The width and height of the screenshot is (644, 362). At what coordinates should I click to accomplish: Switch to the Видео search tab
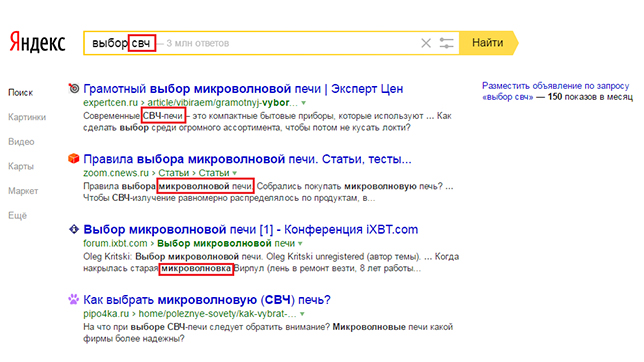(21, 142)
